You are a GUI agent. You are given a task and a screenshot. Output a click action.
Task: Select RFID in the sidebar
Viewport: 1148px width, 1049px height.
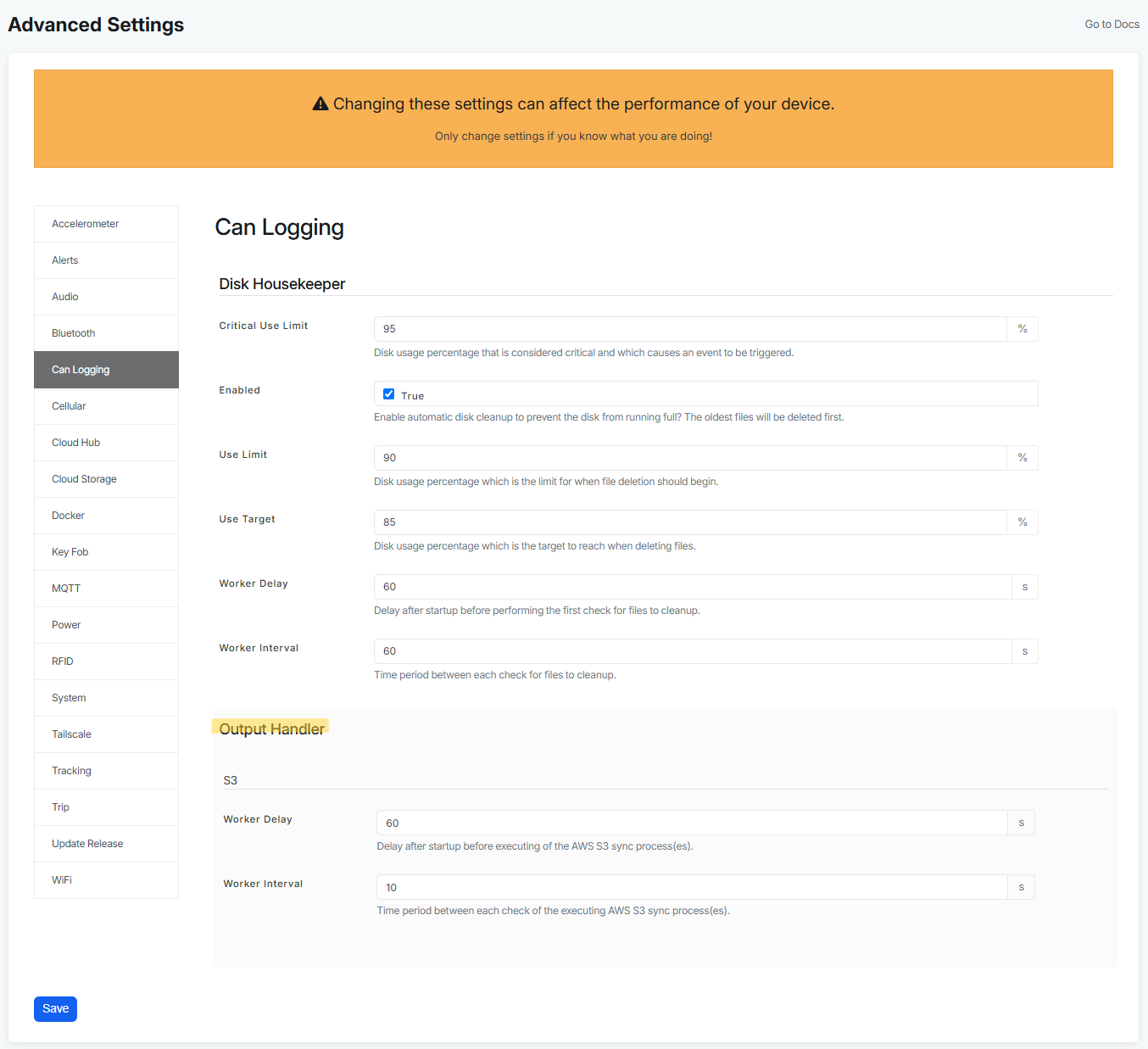point(106,661)
